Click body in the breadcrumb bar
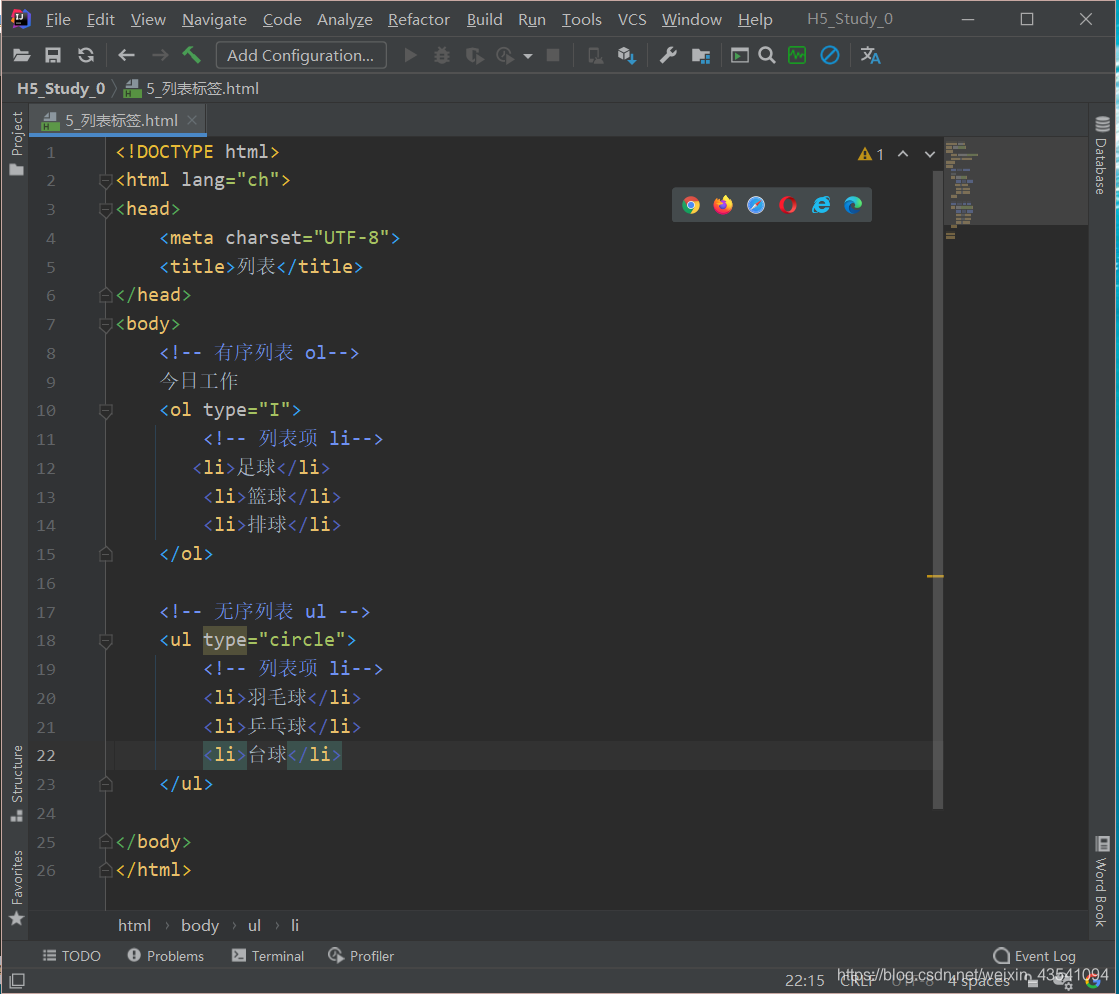Viewport: 1119px width, 994px height. [200, 925]
